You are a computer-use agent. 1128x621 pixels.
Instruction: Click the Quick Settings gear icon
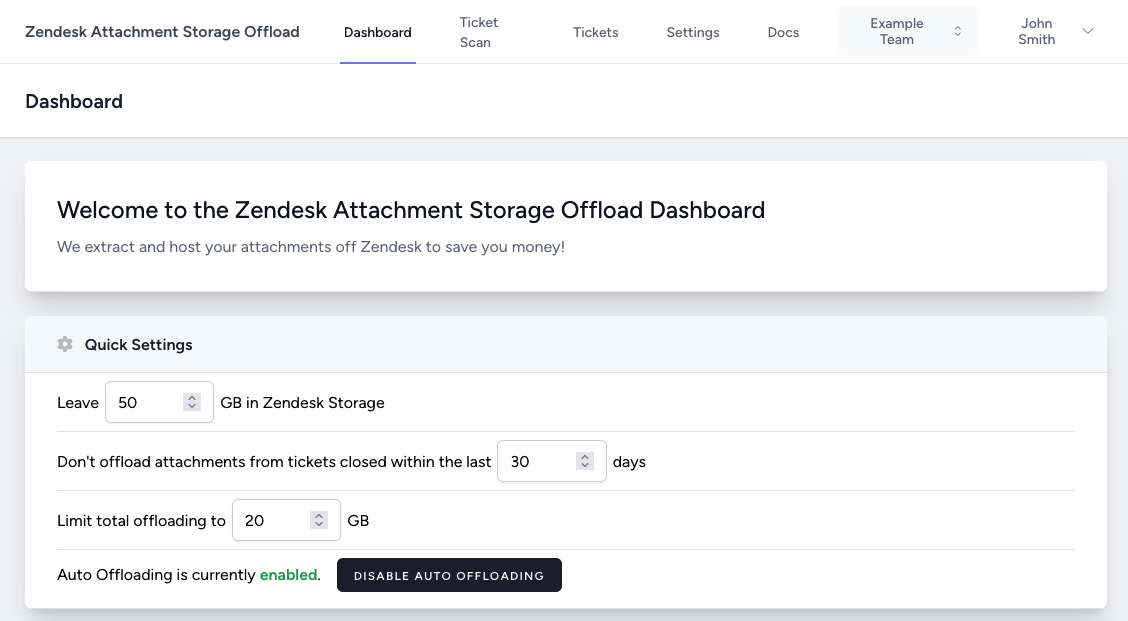(x=65, y=344)
